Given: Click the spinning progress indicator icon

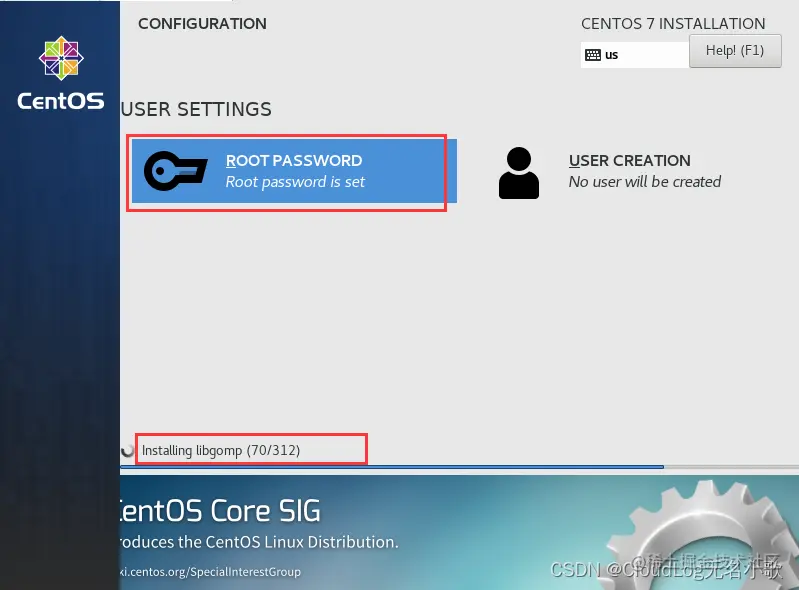Looking at the screenshot, I should point(127,450).
